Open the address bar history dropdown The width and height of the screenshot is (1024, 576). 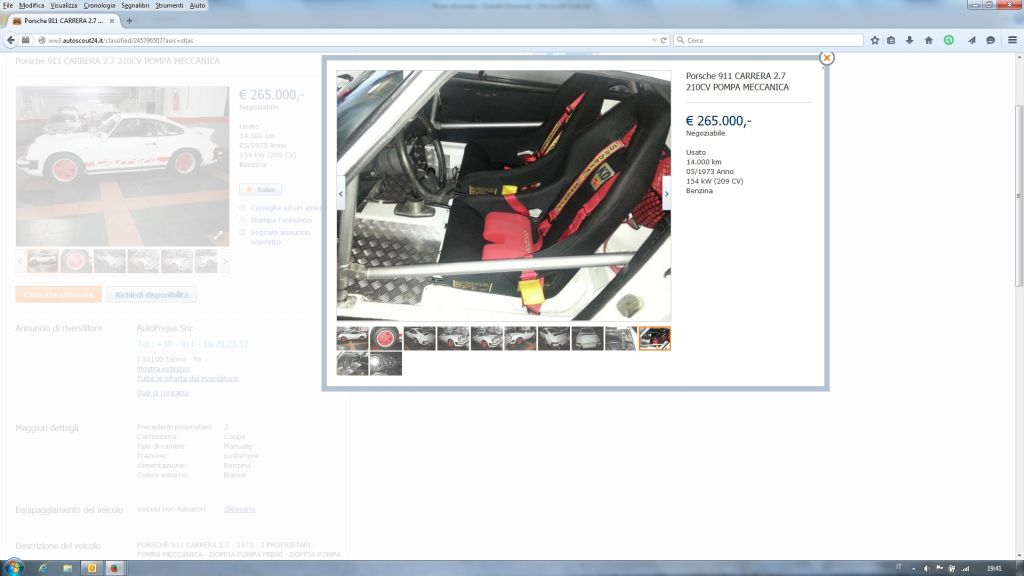(x=654, y=40)
